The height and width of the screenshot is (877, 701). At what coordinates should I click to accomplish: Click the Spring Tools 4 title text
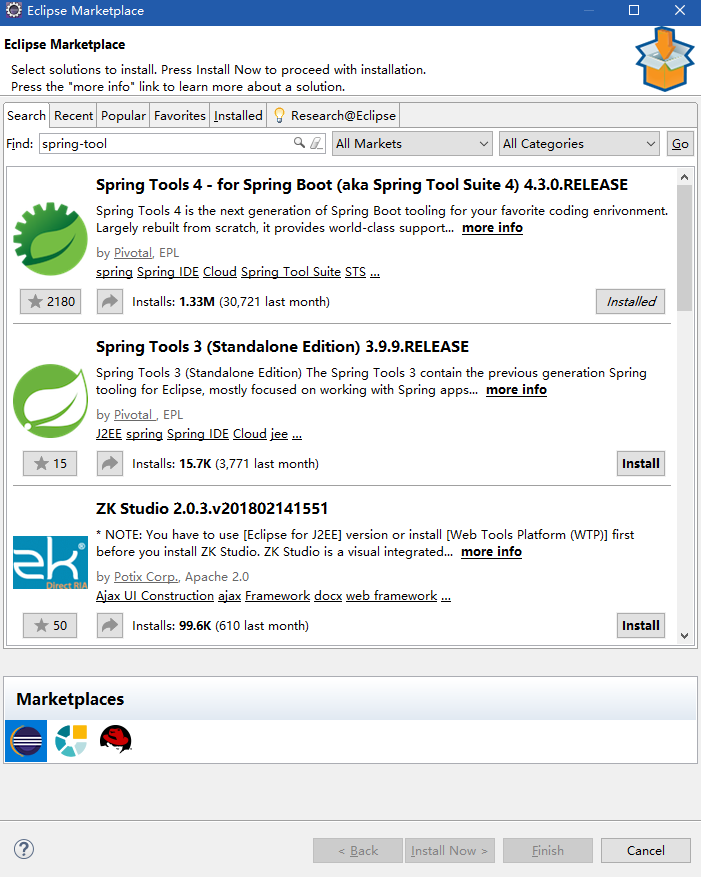[362, 185]
